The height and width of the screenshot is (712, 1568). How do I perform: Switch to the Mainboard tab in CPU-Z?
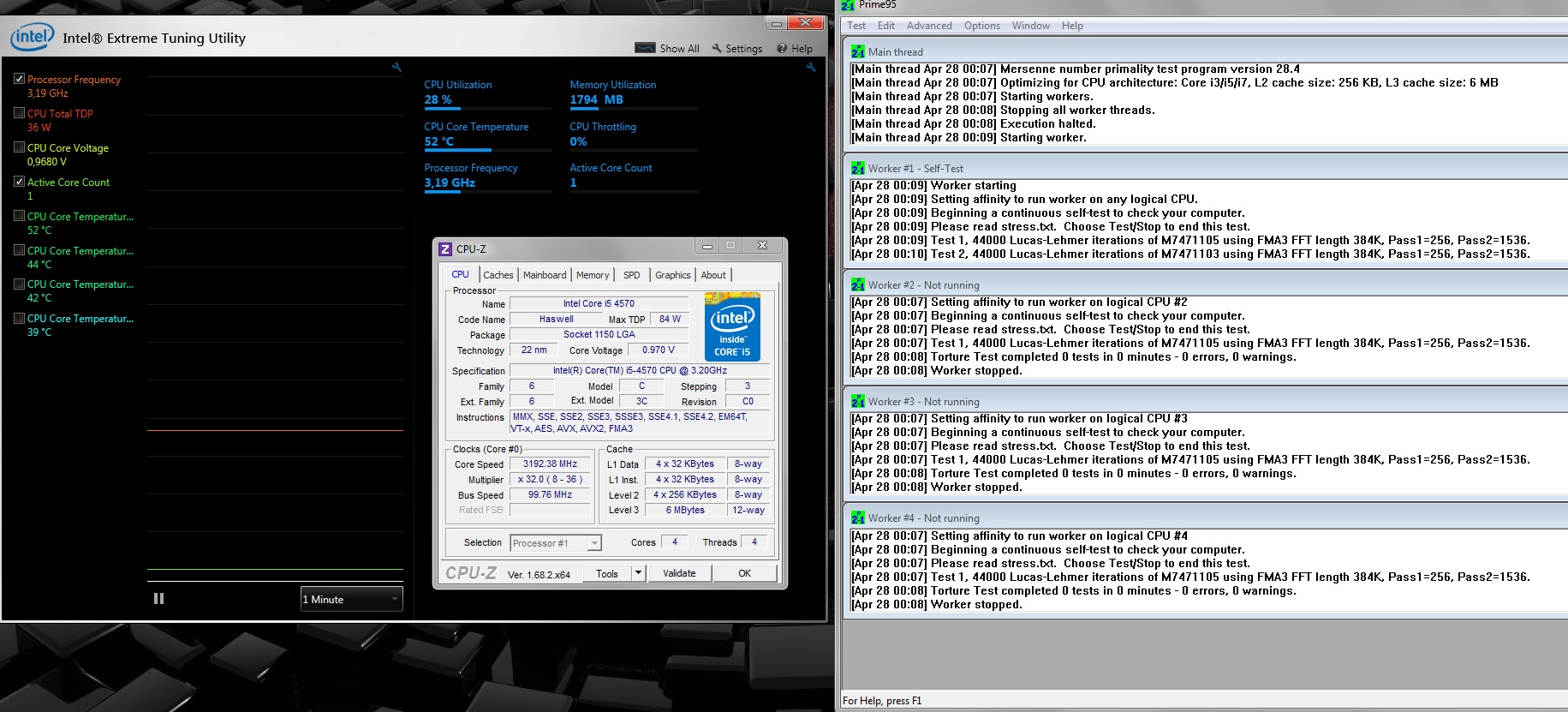pyautogui.click(x=545, y=275)
